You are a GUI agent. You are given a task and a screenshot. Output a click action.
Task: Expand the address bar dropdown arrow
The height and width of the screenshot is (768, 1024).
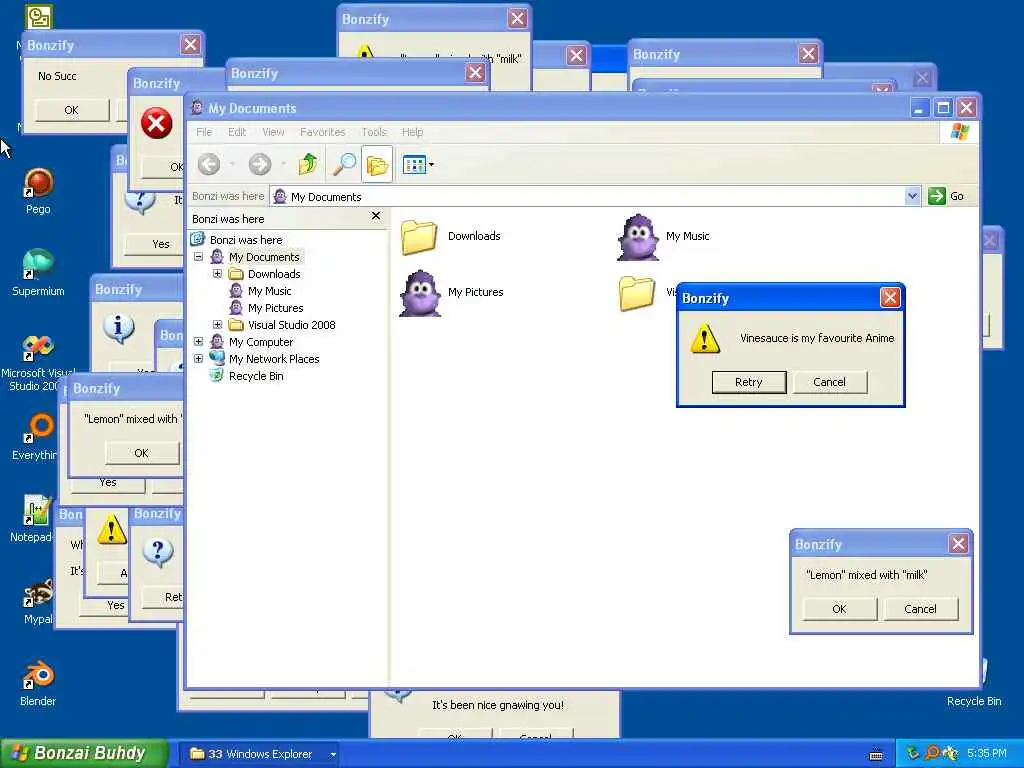tap(912, 196)
